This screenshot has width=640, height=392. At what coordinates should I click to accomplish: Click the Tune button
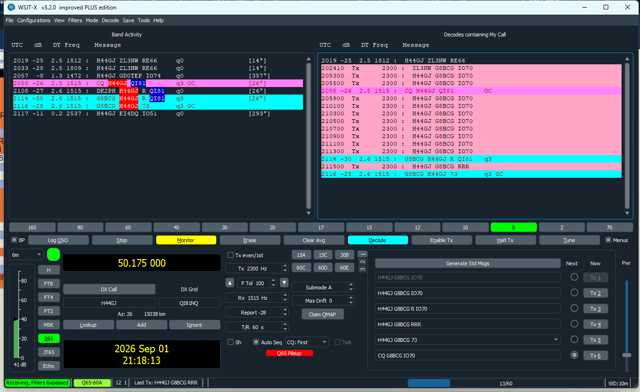[569, 240]
